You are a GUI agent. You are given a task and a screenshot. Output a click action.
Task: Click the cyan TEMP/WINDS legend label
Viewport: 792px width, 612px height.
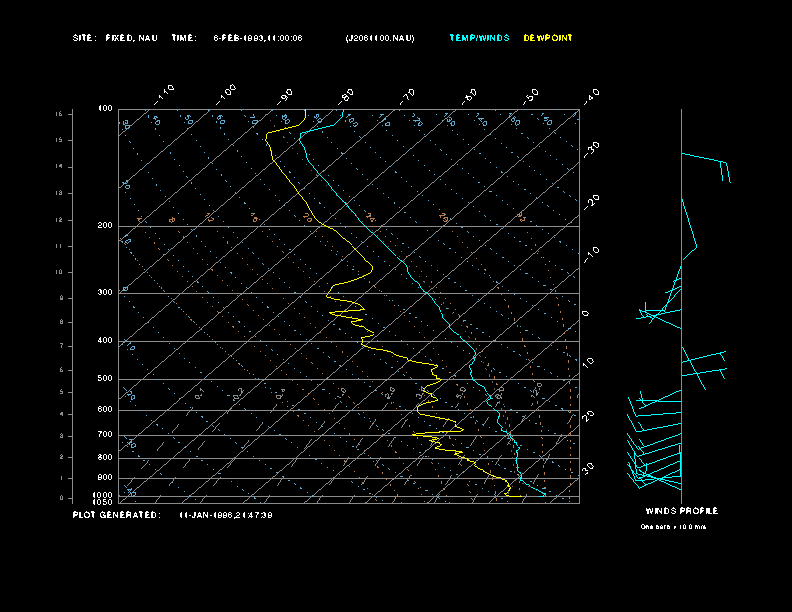pos(479,38)
